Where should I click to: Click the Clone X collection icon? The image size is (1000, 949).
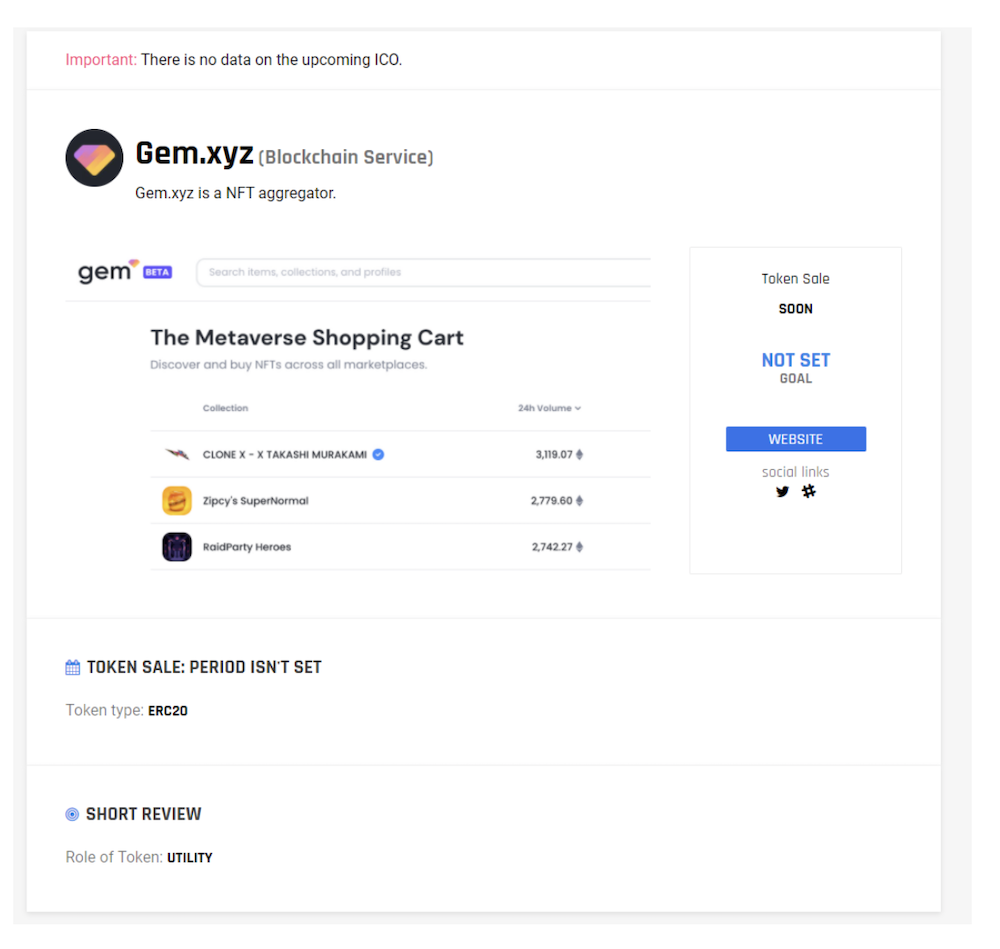tap(177, 454)
